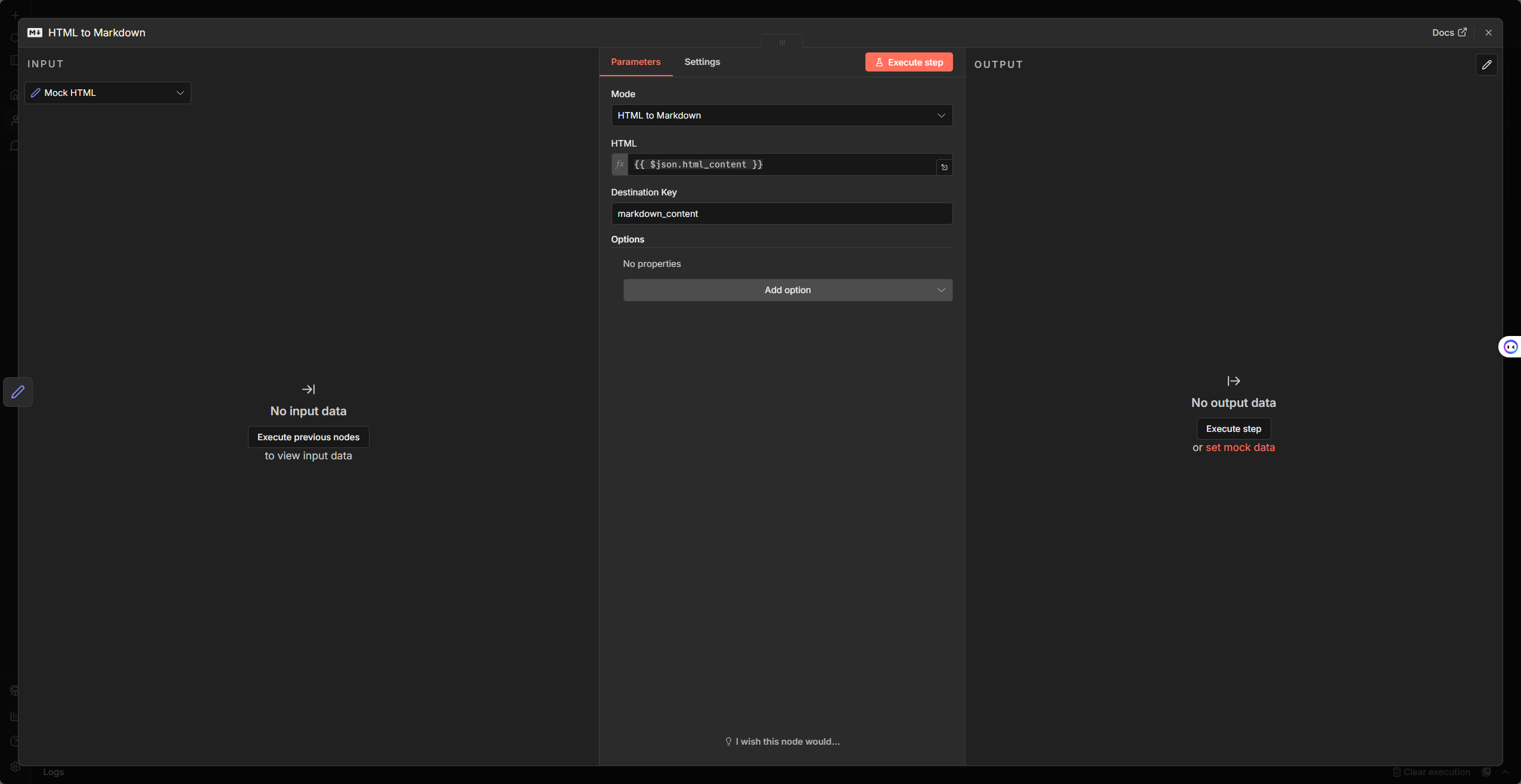Viewport: 1521px width, 784px height.
Task: Click the floating pencil icon at left edge
Action: (x=18, y=391)
